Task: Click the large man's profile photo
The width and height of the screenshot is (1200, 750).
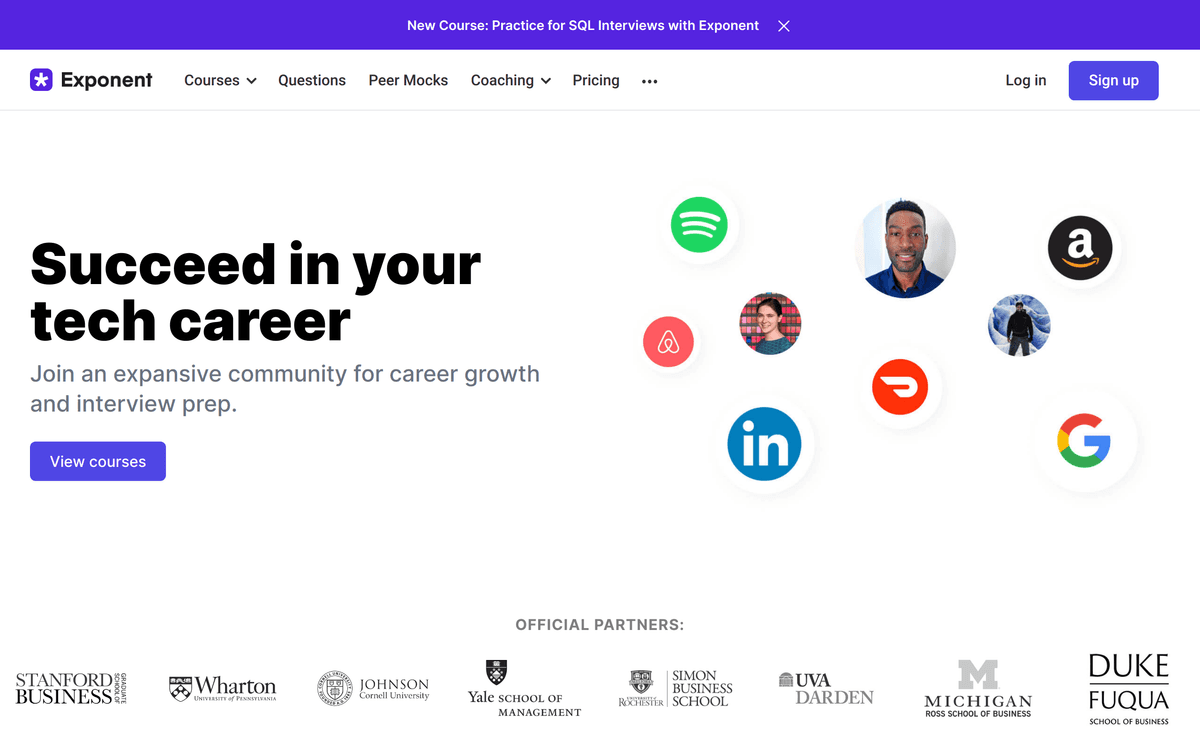Action: (906, 248)
